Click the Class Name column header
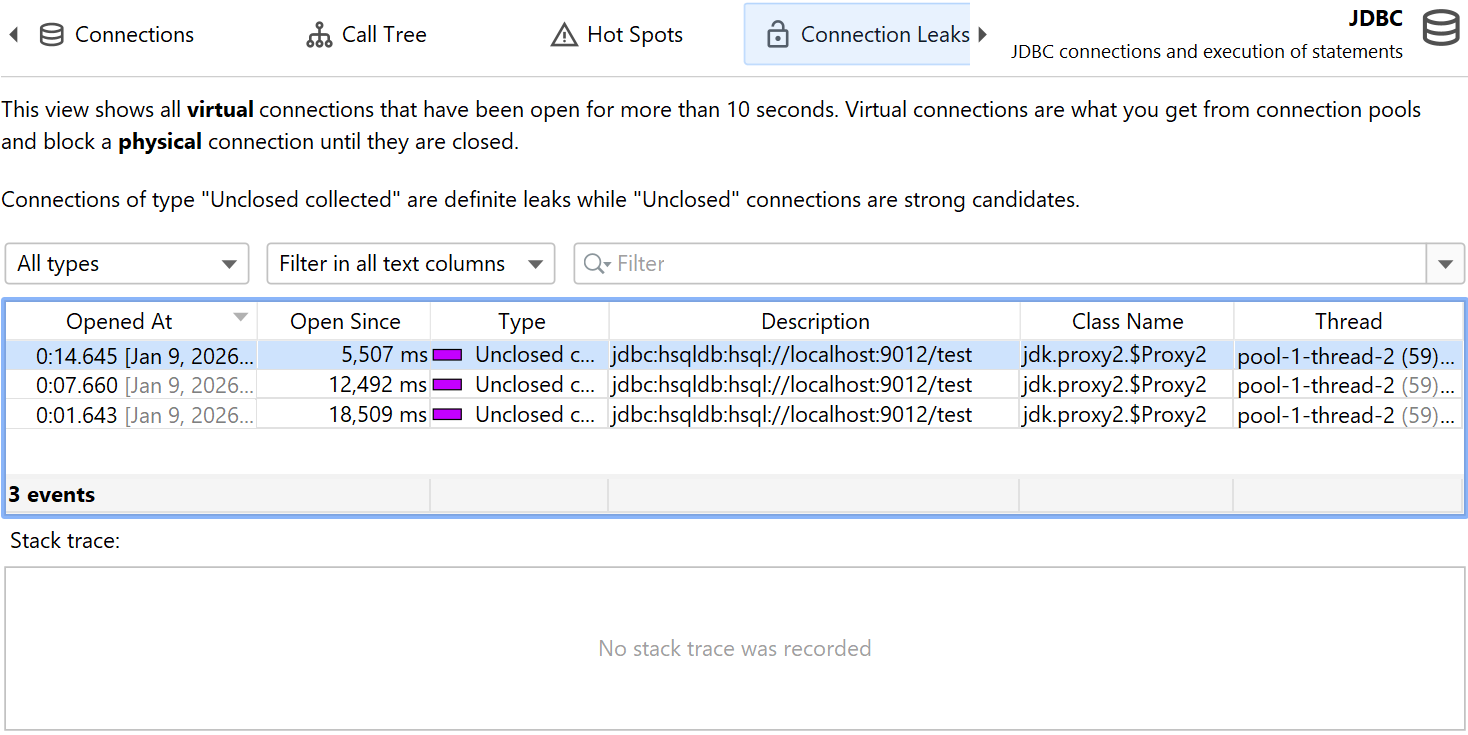 tap(1127, 322)
